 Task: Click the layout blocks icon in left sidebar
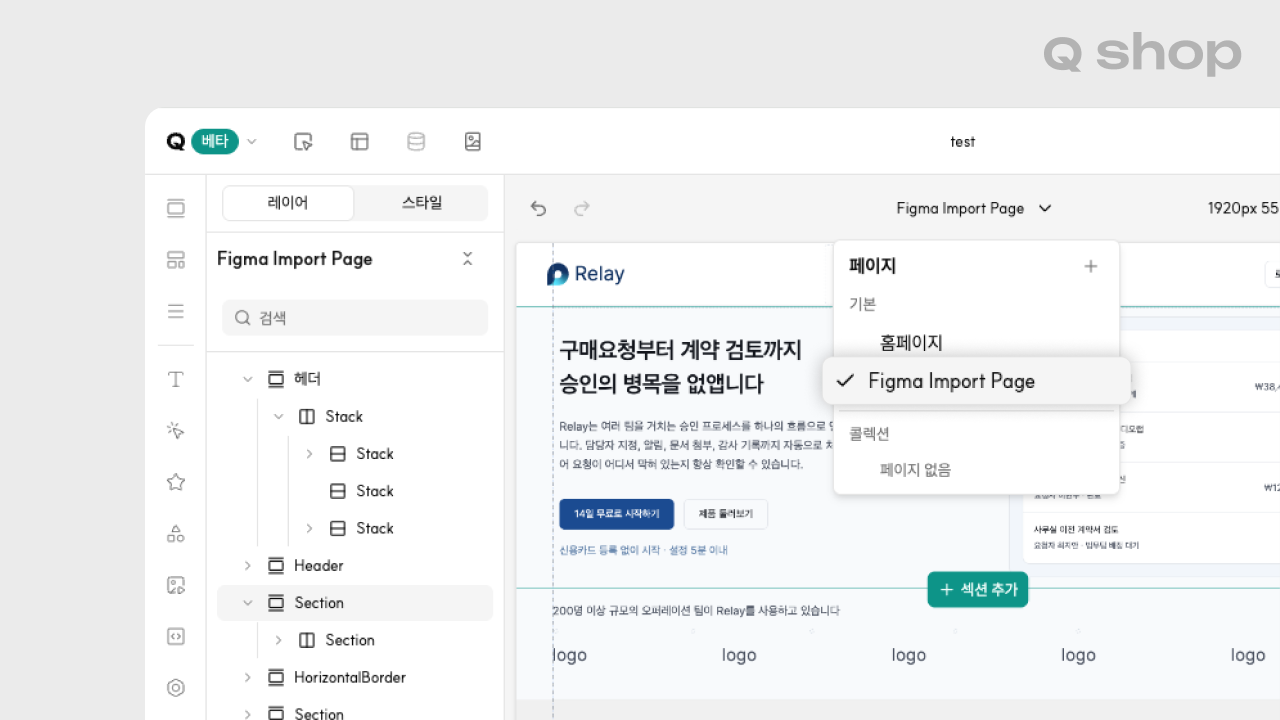(x=176, y=260)
